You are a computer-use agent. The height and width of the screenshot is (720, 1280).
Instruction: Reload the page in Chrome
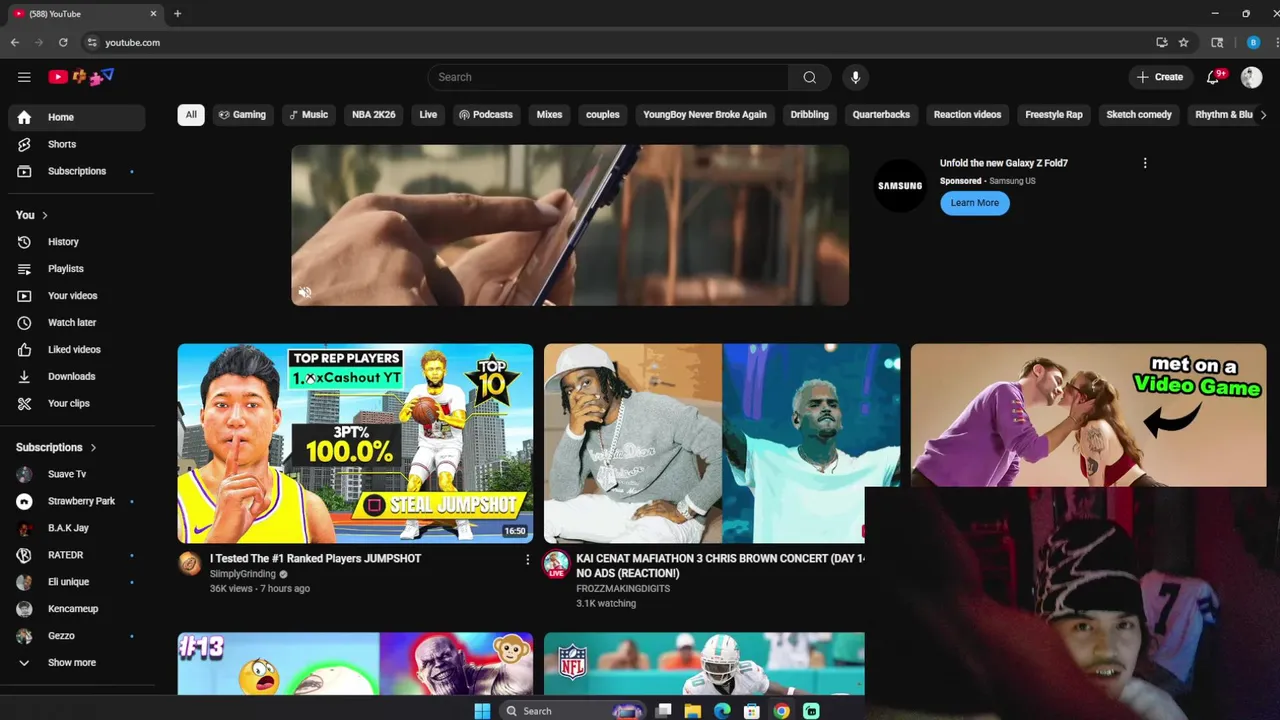(63, 42)
